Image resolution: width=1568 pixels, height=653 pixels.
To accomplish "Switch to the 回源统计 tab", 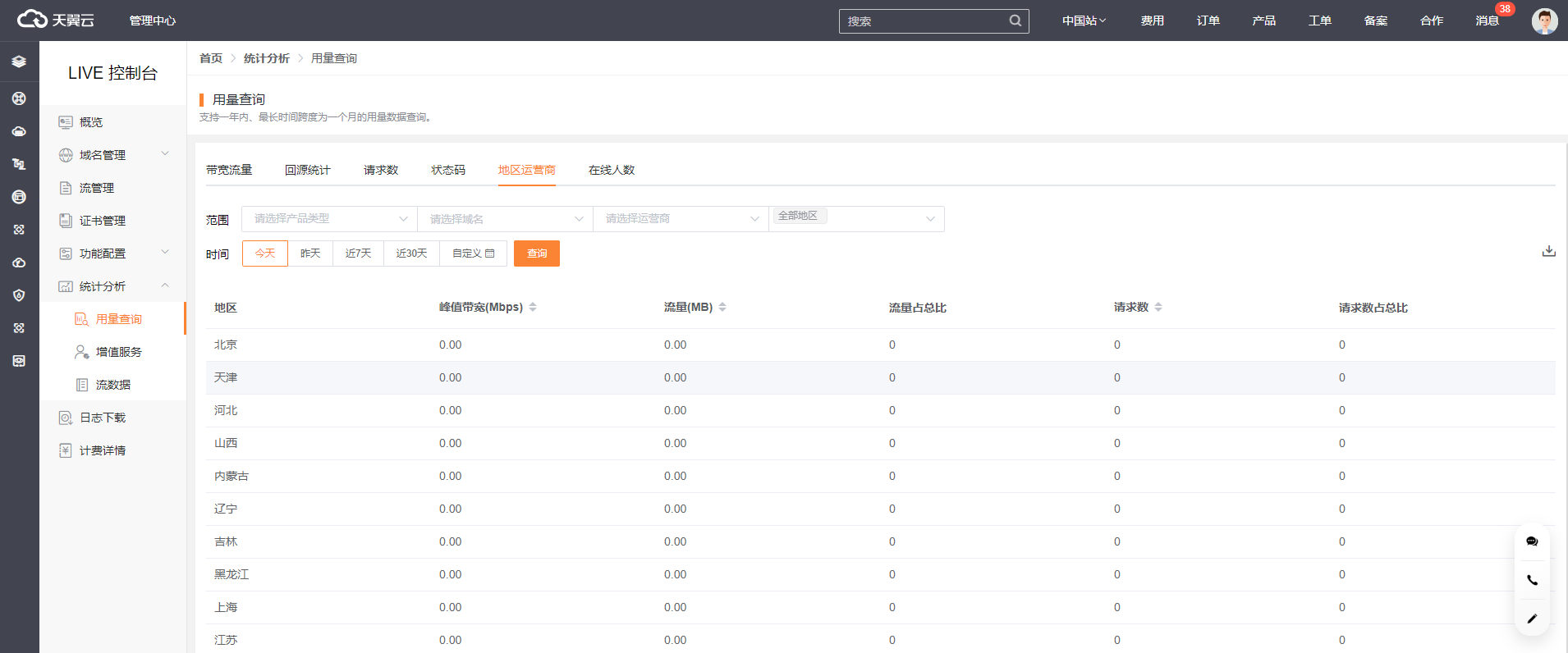I will pyautogui.click(x=308, y=170).
